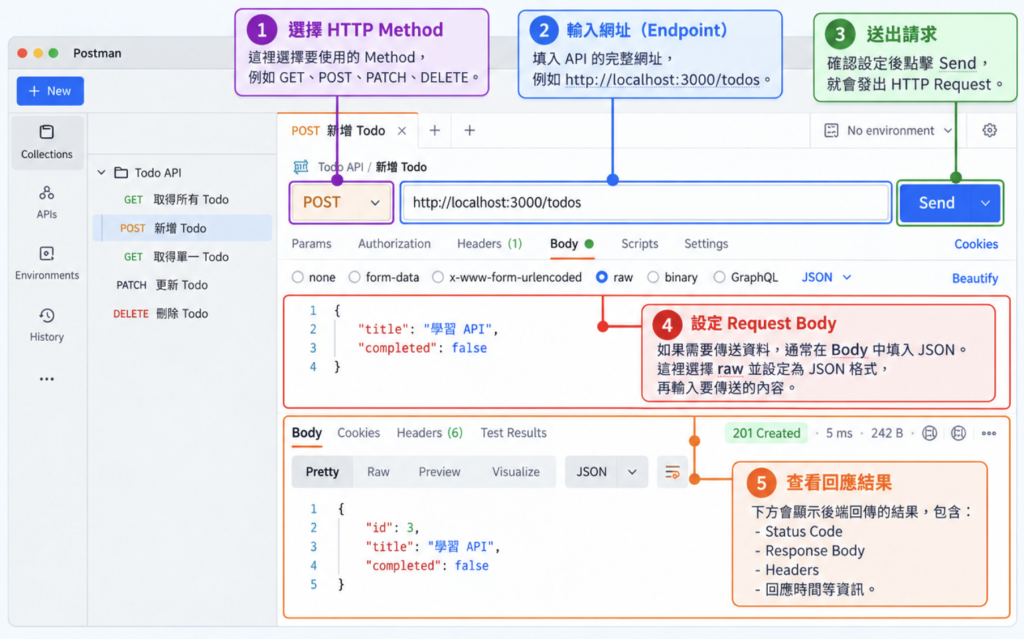The width and height of the screenshot is (1024, 639).
Task: Switch to the request Body tab
Action: (x=571, y=244)
